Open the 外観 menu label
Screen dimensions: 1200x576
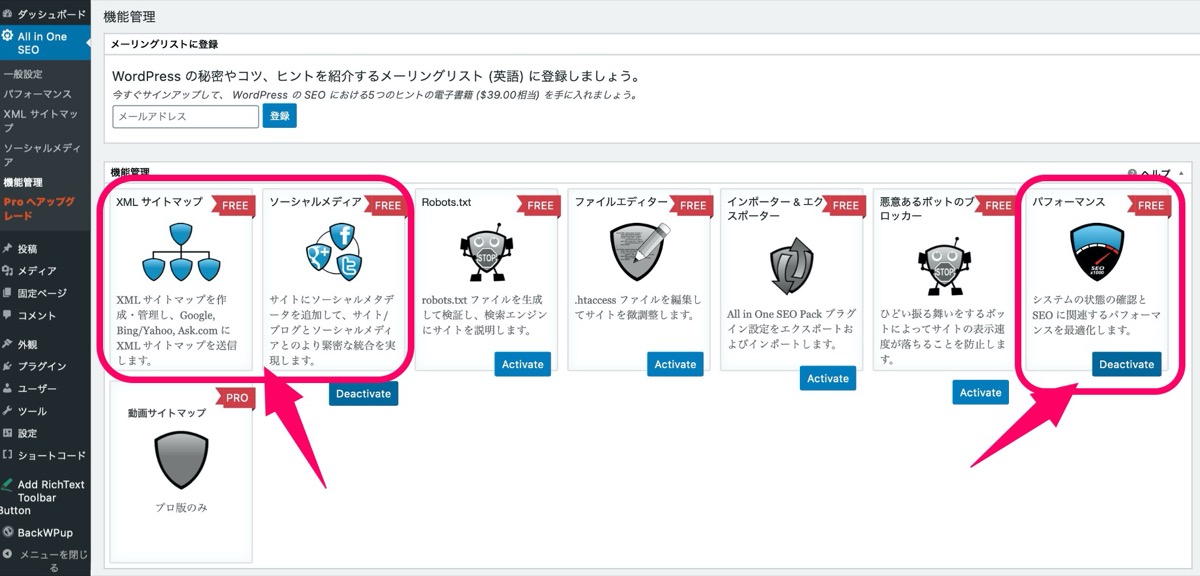tap(27, 344)
